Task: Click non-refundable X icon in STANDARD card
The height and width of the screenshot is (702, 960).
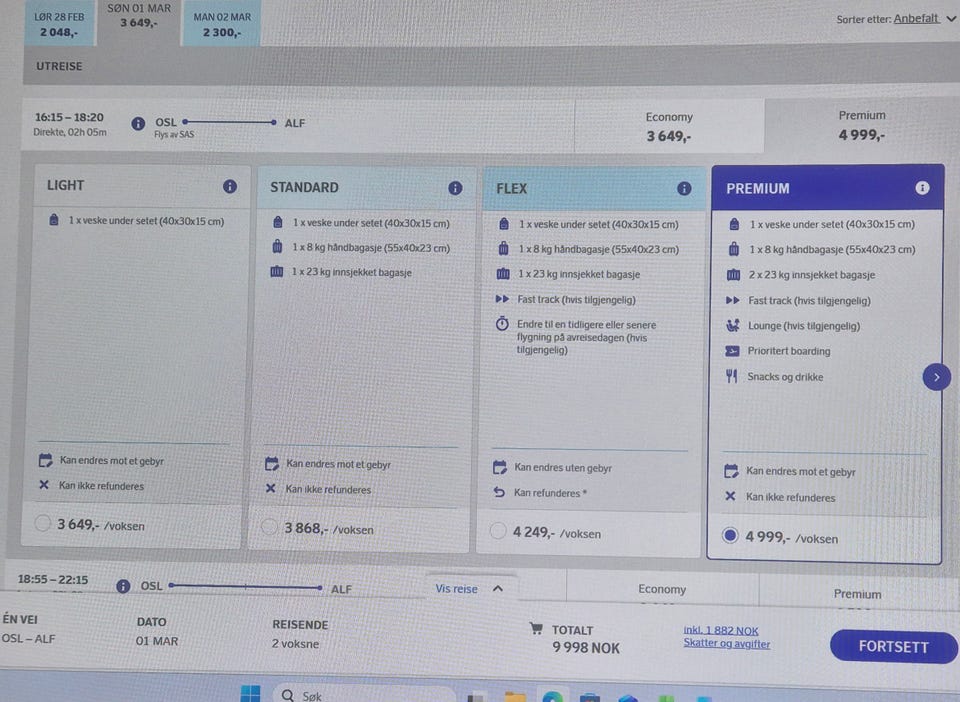Action: [271, 488]
